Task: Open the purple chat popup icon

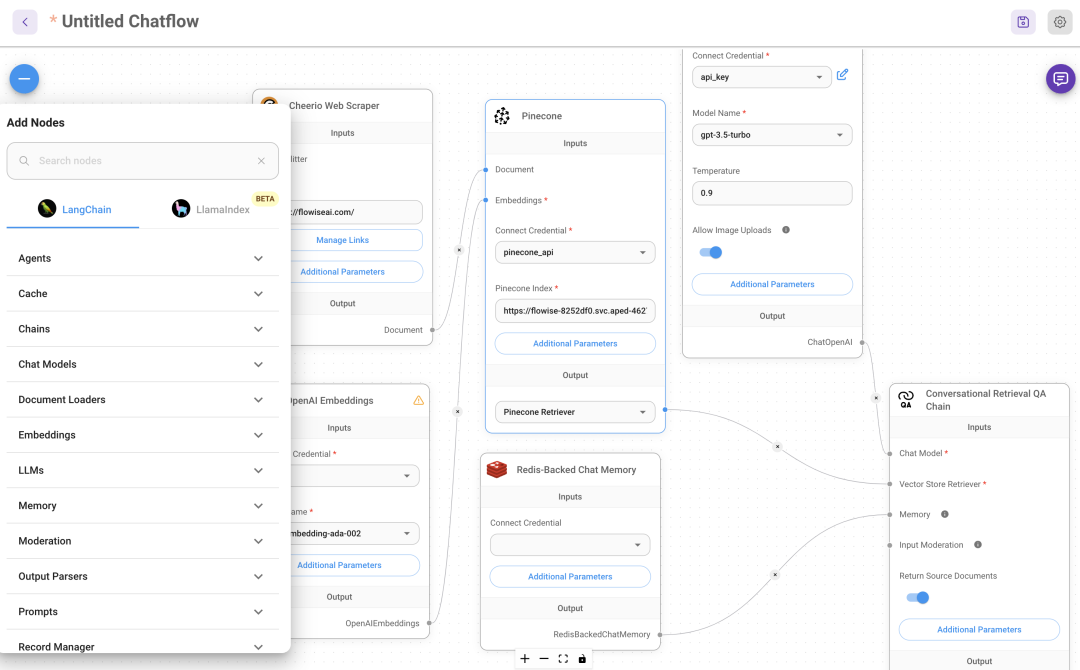Action: [x=1060, y=78]
